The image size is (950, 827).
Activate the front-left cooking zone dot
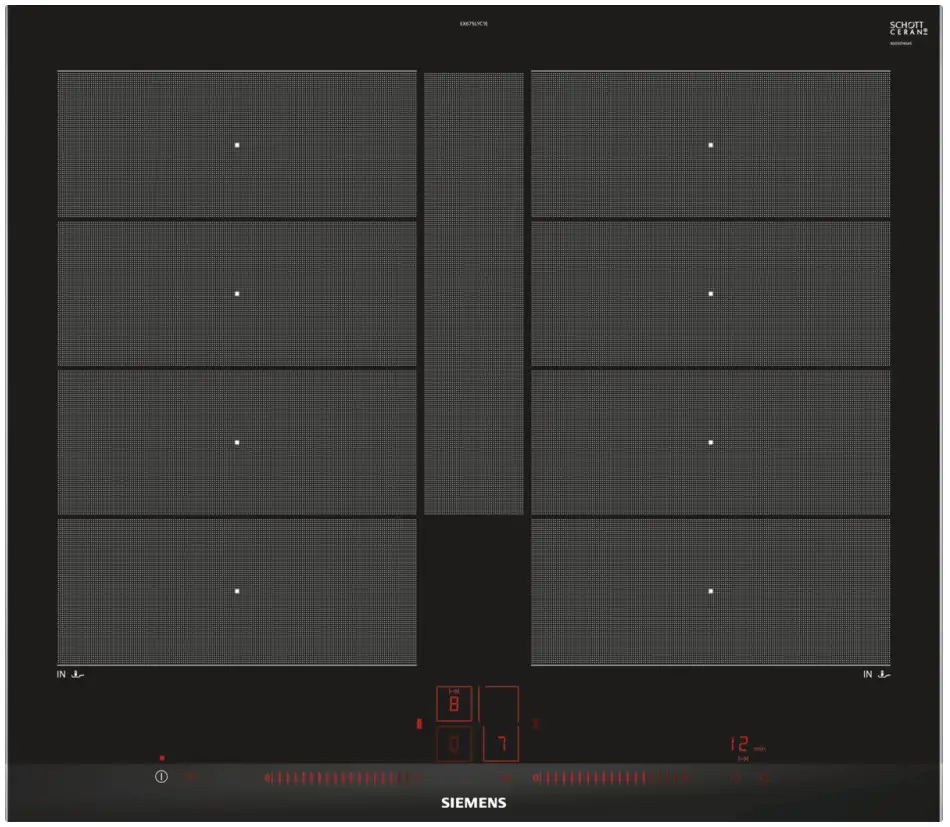pyautogui.click(x=237, y=591)
